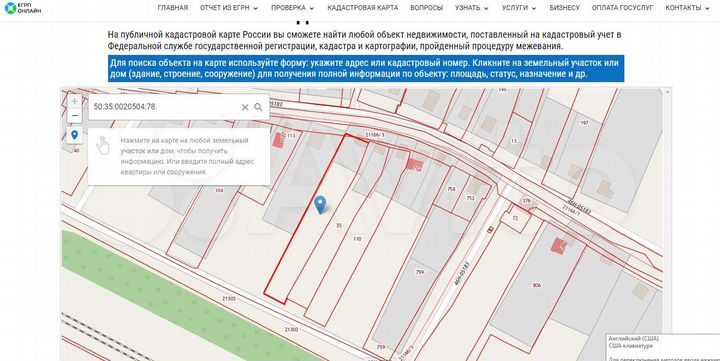Select parcel labeled 113 on map

click(x=291, y=135)
